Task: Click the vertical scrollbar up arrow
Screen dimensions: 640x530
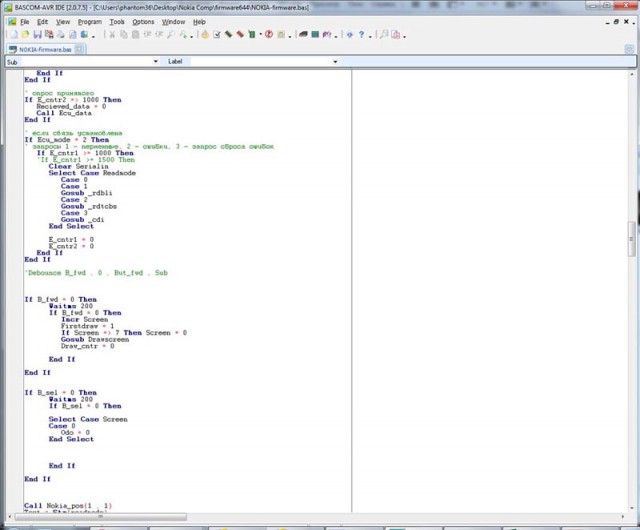Action: point(631,74)
